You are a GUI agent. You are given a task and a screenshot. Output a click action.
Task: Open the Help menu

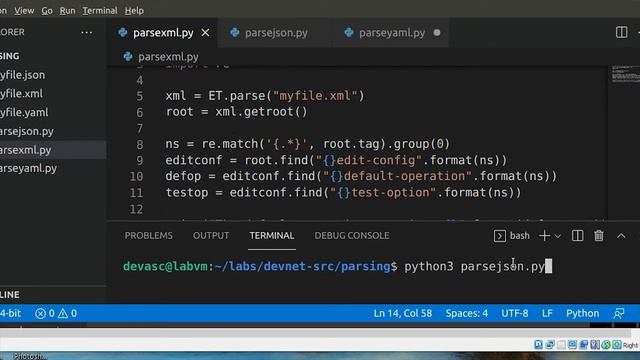(134, 11)
